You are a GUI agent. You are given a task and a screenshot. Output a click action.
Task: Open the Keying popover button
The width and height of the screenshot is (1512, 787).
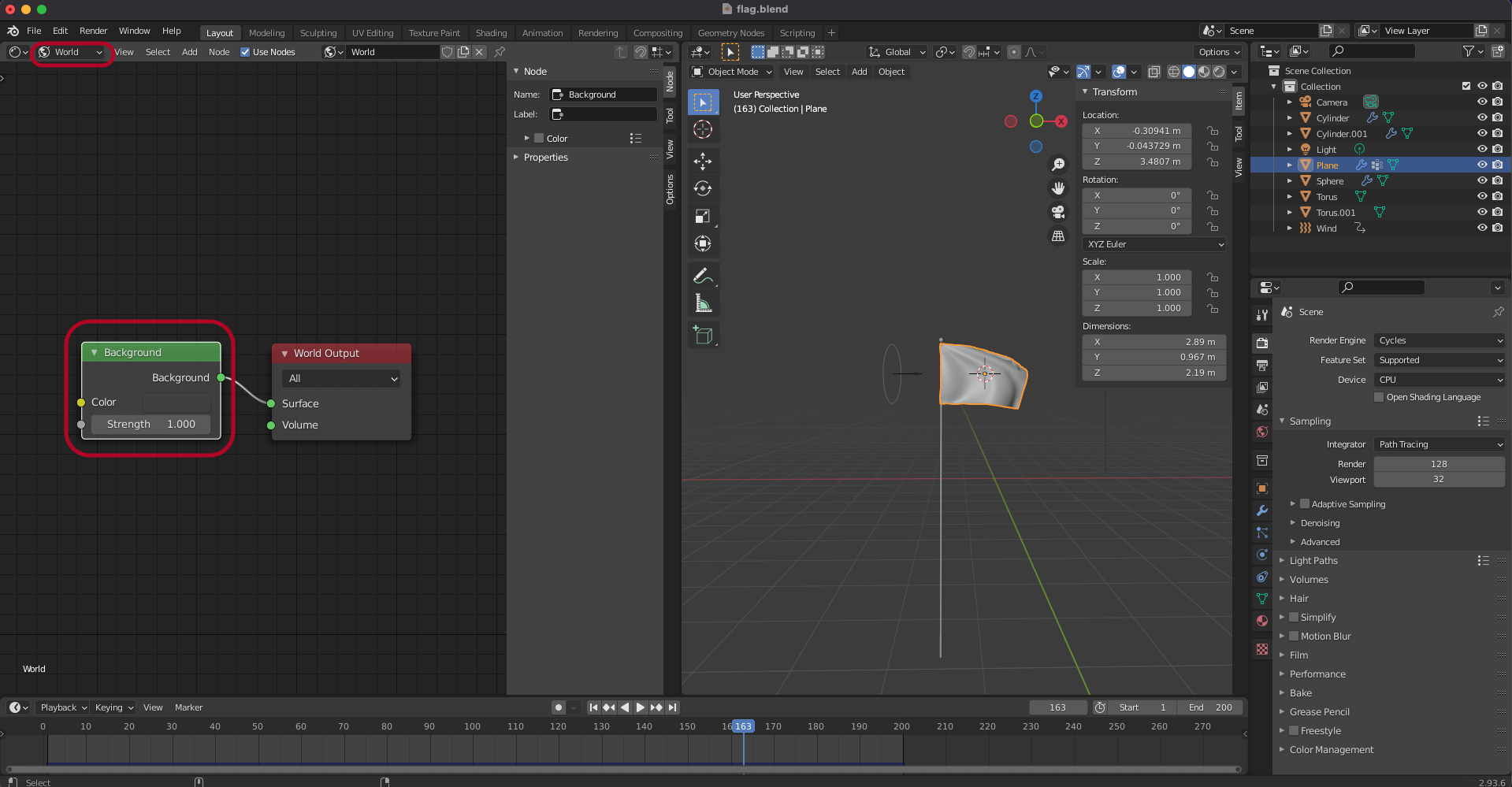click(x=114, y=707)
